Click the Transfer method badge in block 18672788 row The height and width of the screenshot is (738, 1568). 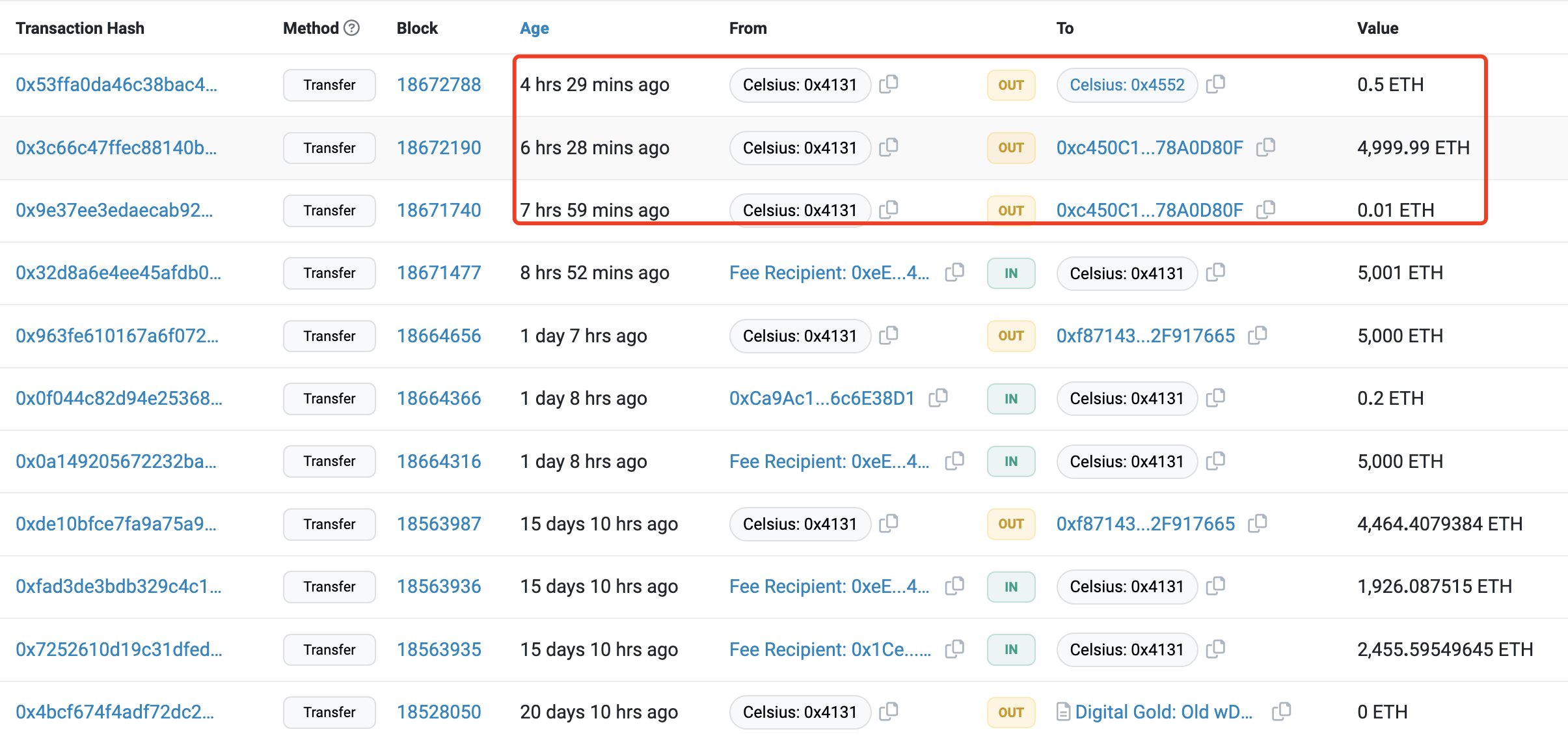pos(329,85)
